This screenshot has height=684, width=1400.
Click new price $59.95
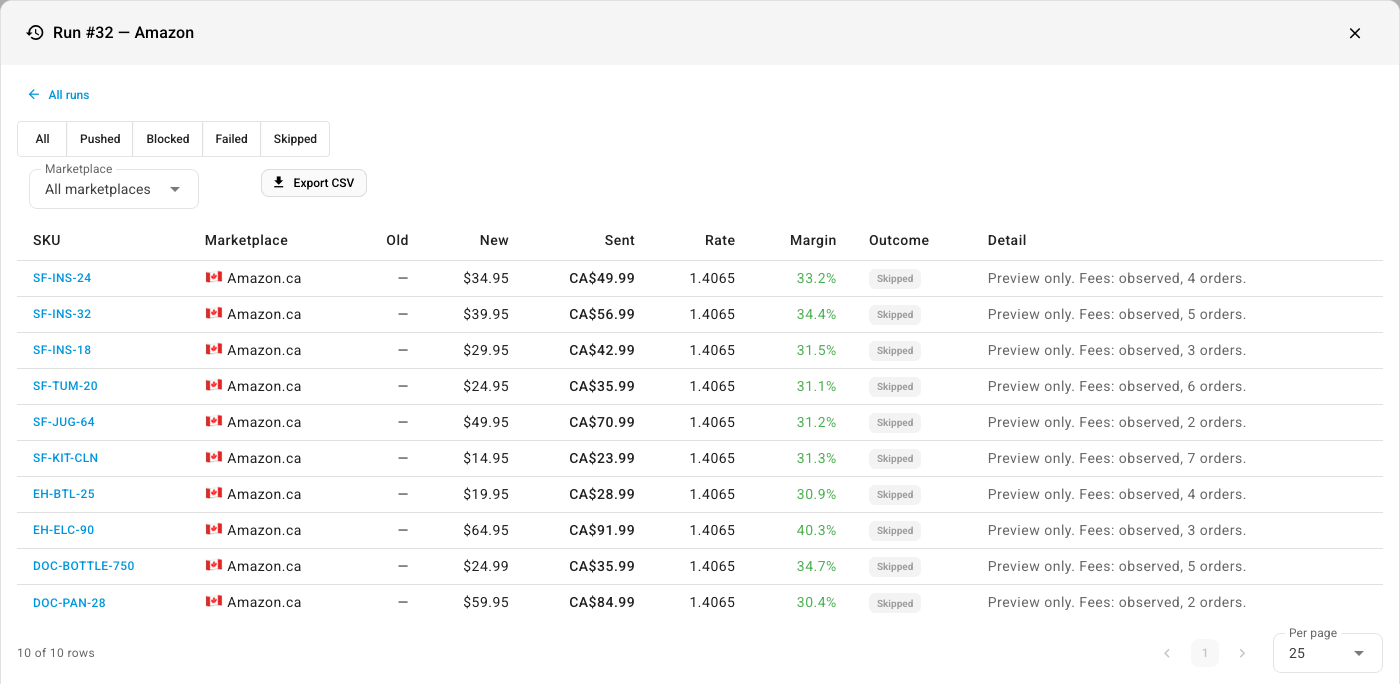486,602
